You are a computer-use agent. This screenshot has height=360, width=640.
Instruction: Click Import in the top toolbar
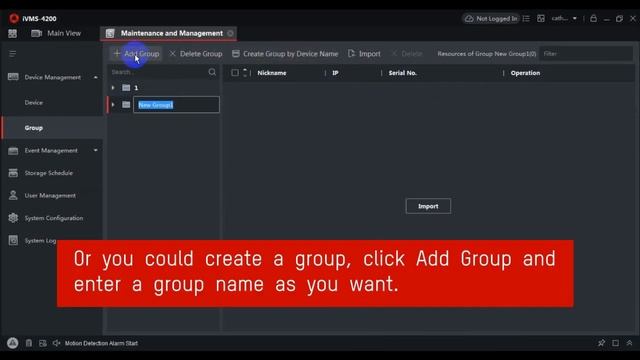point(364,53)
